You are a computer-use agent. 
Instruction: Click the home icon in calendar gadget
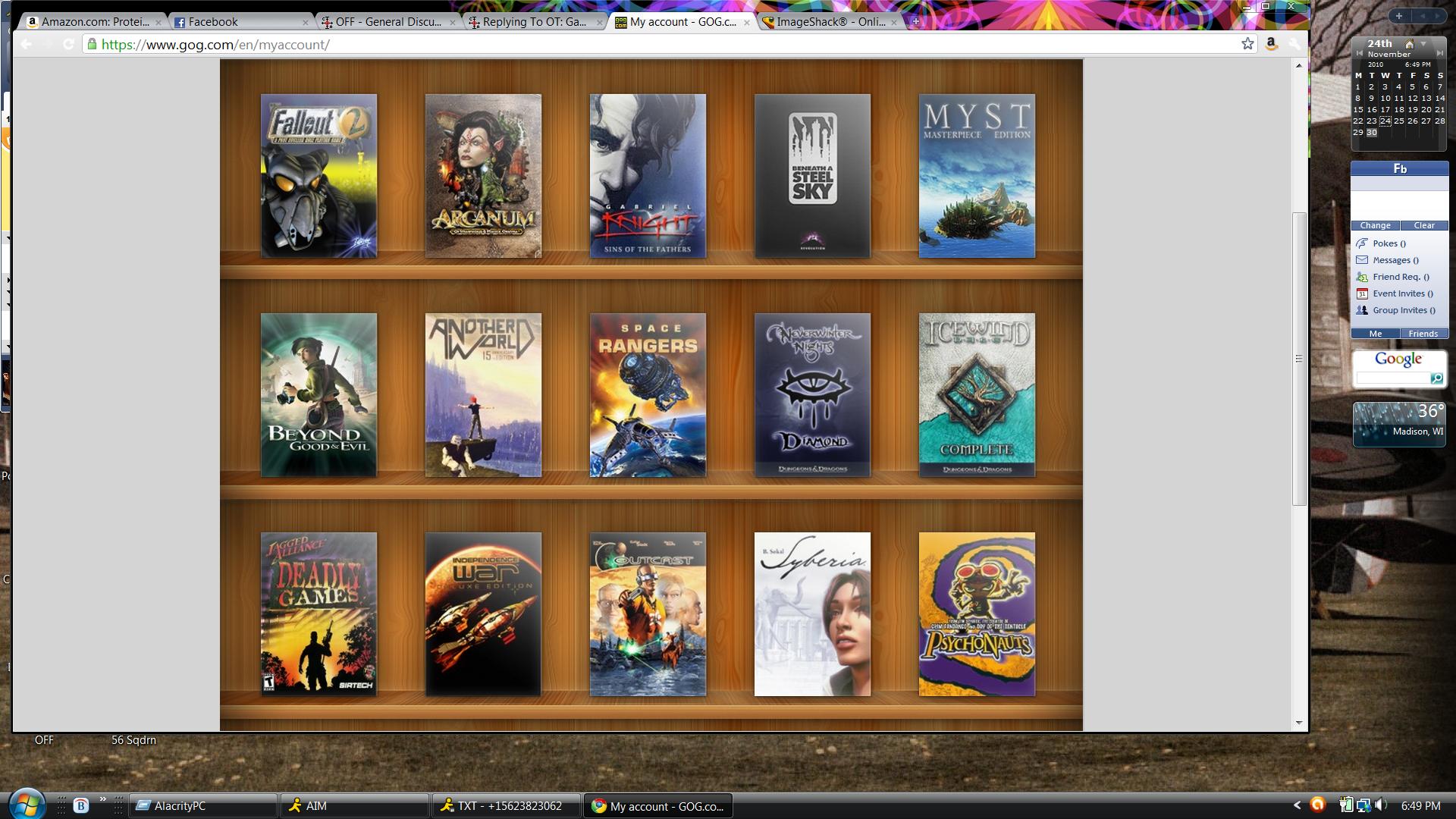(1409, 44)
